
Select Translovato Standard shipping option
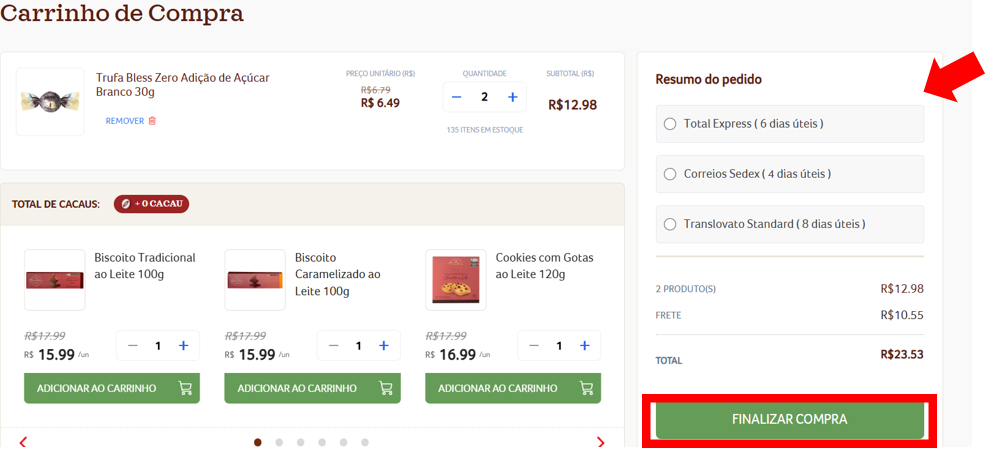(790, 224)
